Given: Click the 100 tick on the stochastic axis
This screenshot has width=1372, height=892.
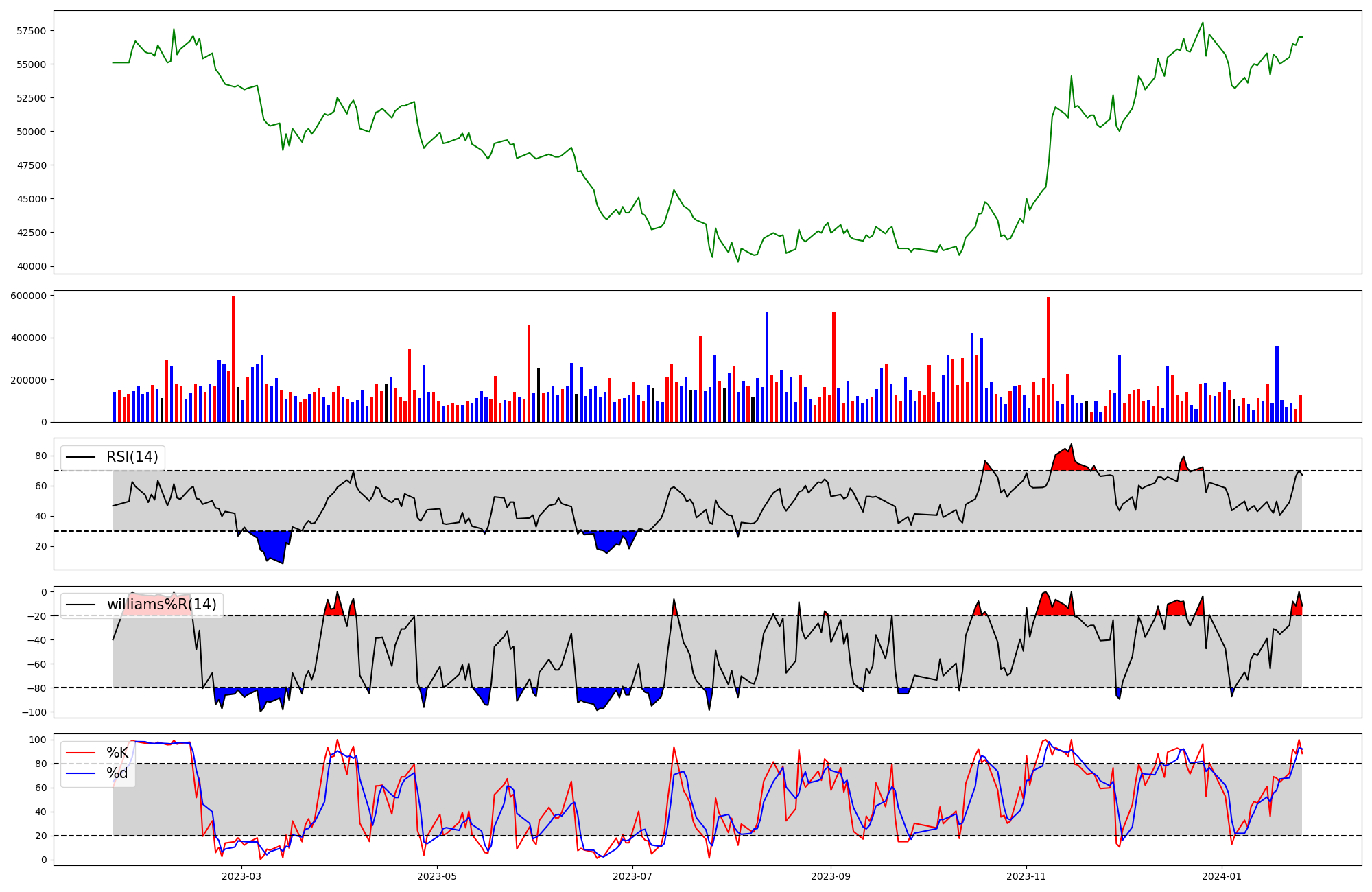Looking at the screenshot, I should (x=39, y=740).
